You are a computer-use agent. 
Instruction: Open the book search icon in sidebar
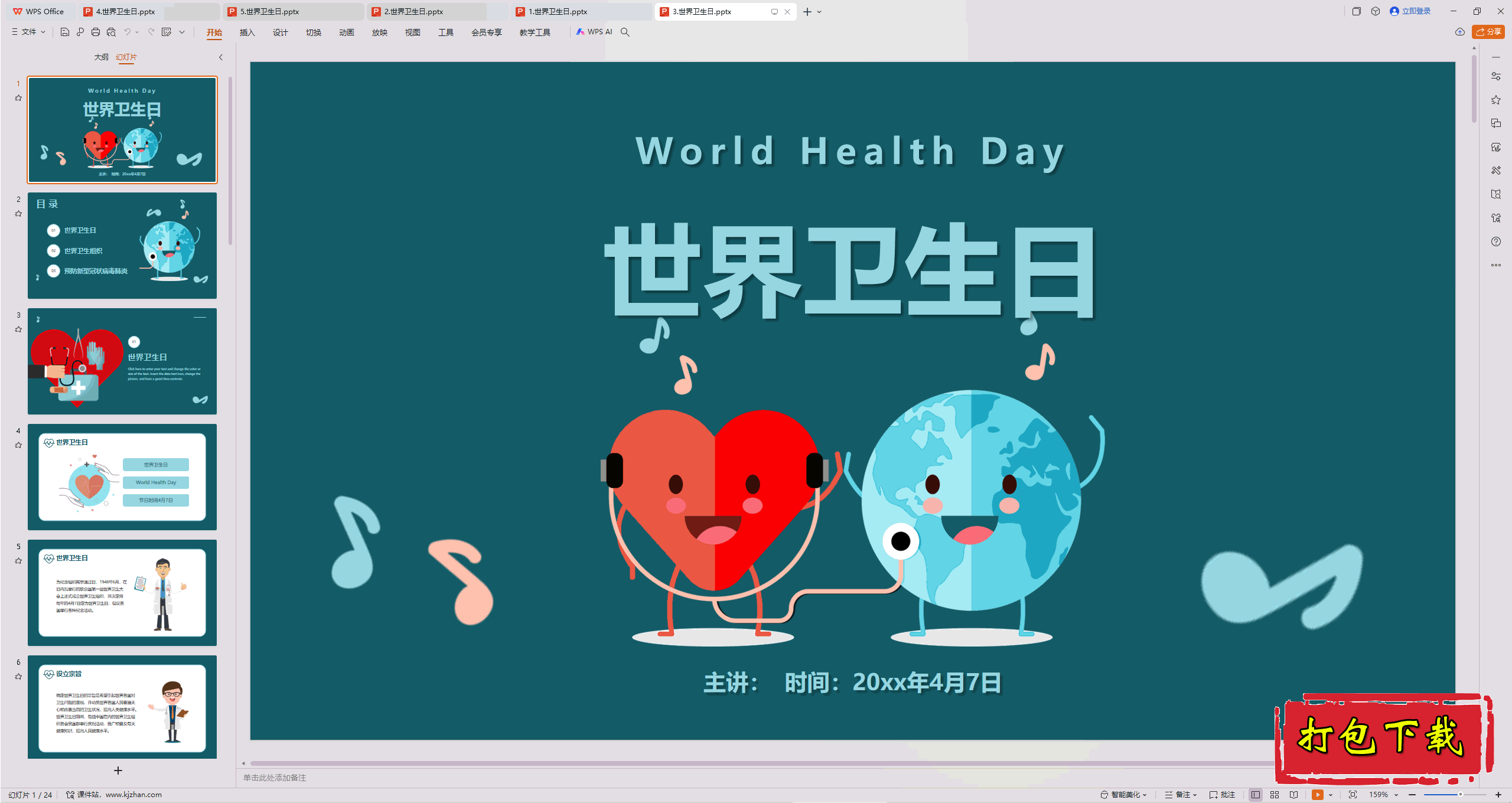pos(1495,194)
